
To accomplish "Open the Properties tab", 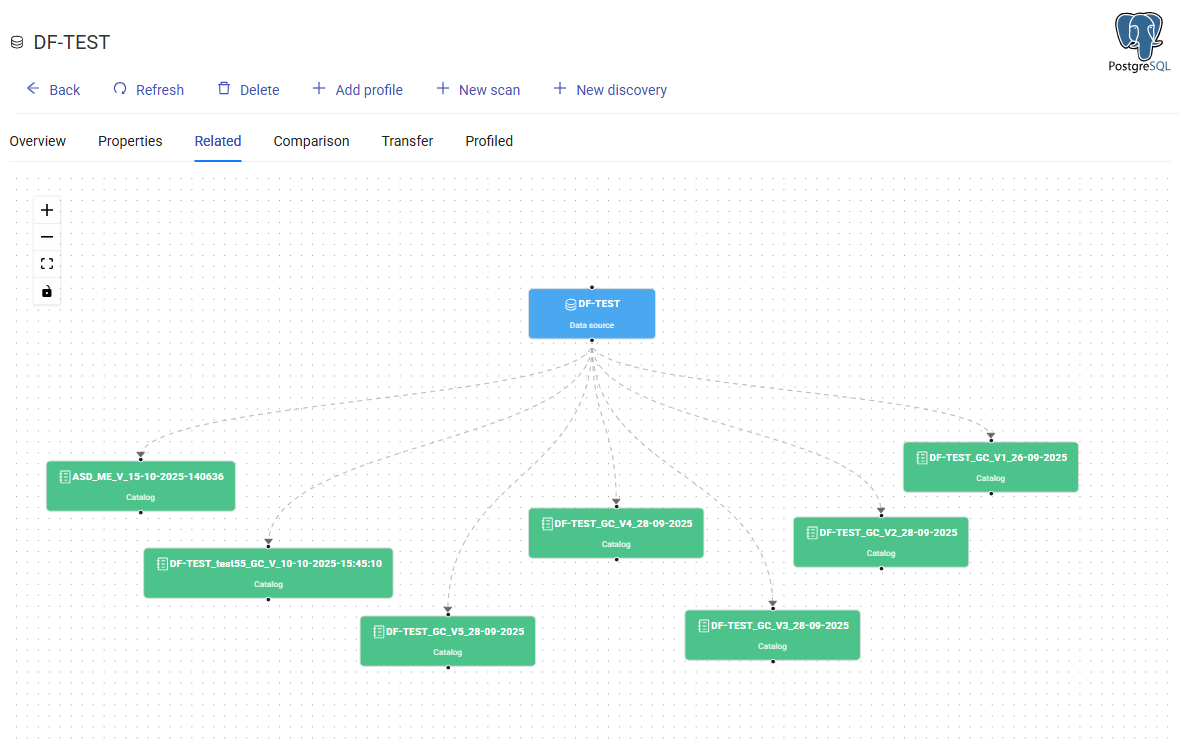I will [130, 141].
